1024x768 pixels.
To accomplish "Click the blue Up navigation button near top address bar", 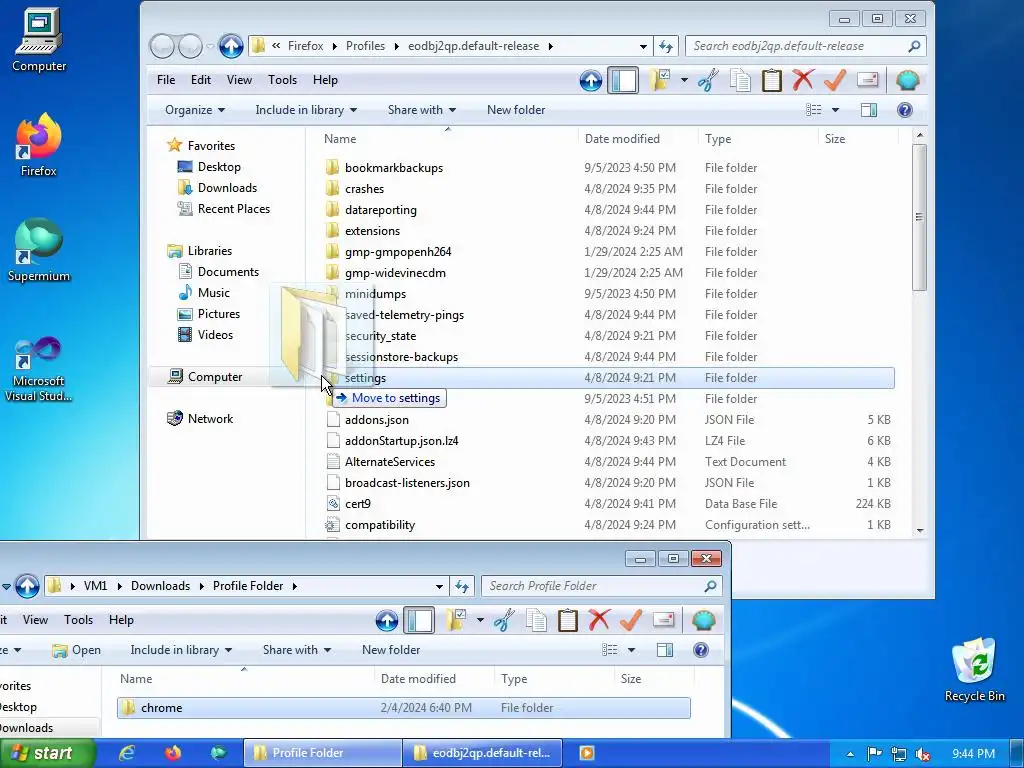I will tap(231, 46).
